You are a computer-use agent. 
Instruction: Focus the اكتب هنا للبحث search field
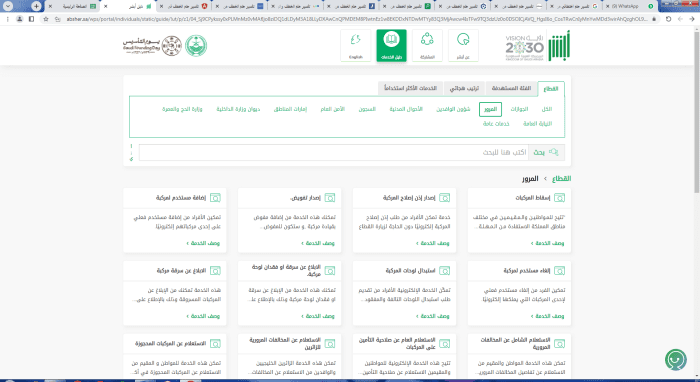coord(333,152)
